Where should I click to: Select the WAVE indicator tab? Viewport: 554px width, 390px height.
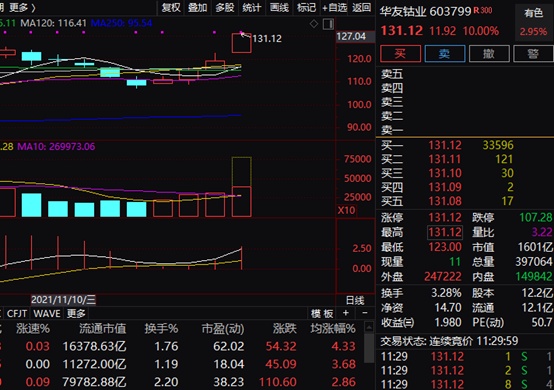point(47,313)
